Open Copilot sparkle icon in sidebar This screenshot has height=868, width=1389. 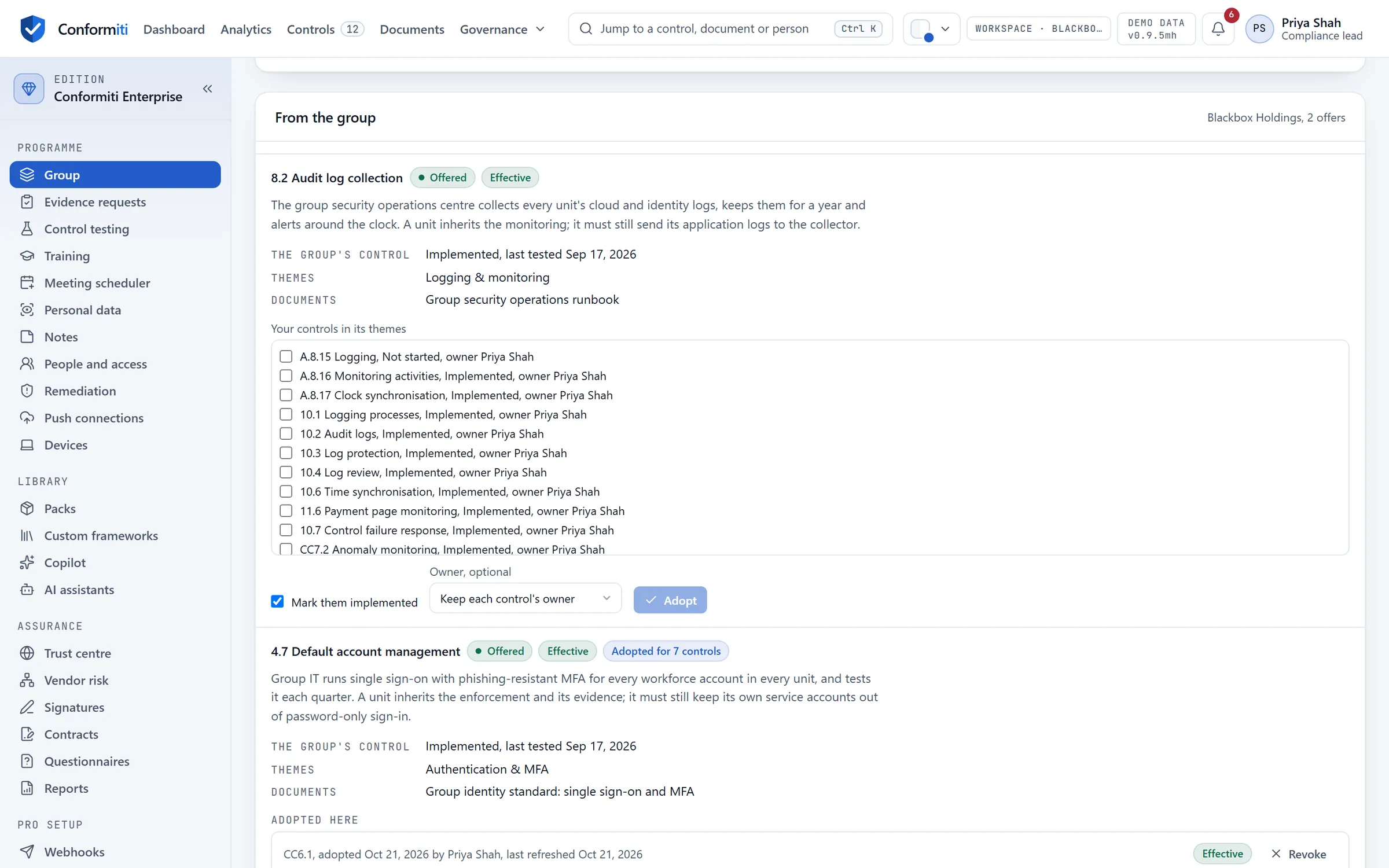click(x=27, y=562)
